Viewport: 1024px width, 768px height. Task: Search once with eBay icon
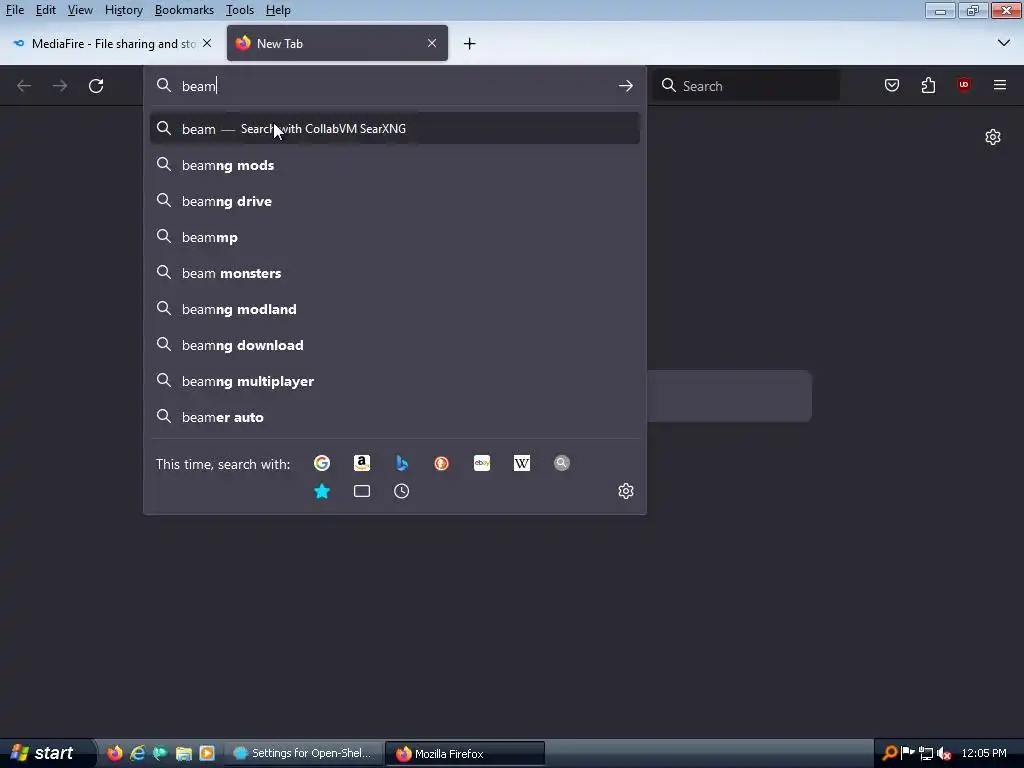[x=482, y=463]
